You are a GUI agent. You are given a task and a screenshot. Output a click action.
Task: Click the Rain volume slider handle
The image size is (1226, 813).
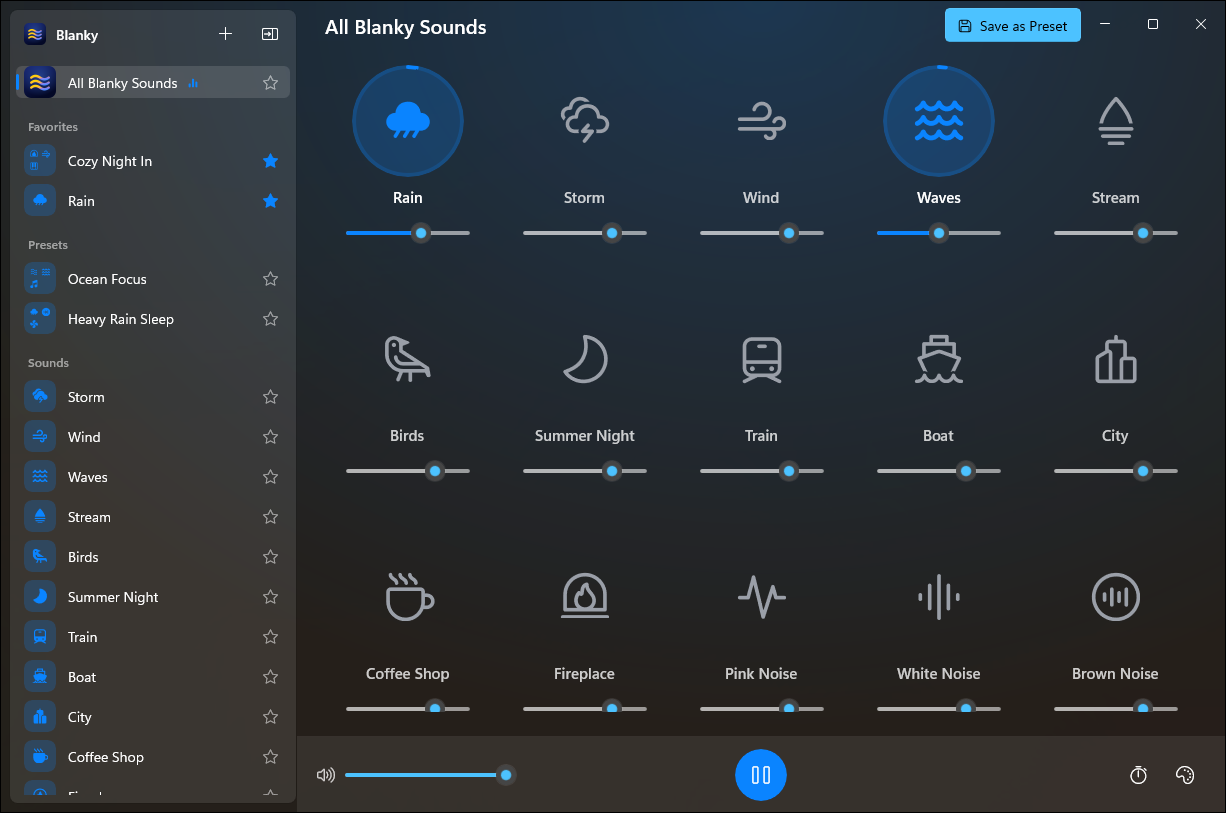tap(421, 233)
